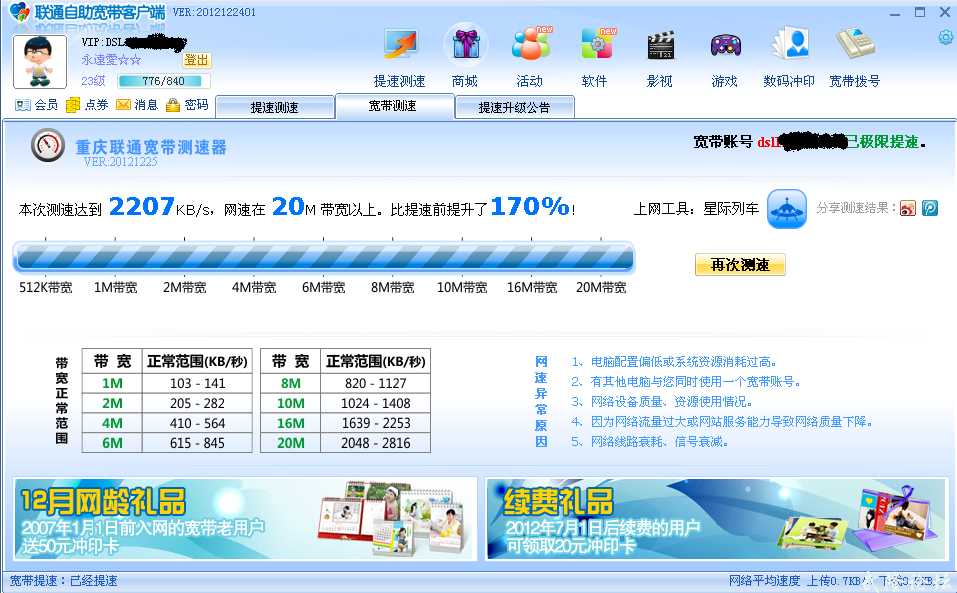Click 网络平均速度 status bar text

[764, 581]
